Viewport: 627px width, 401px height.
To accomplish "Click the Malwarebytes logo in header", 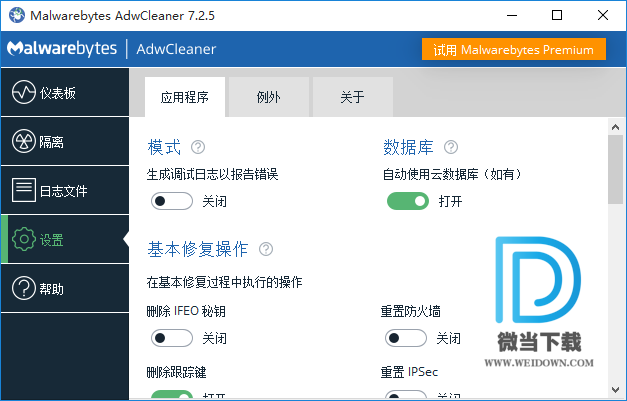I will coord(62,49).
